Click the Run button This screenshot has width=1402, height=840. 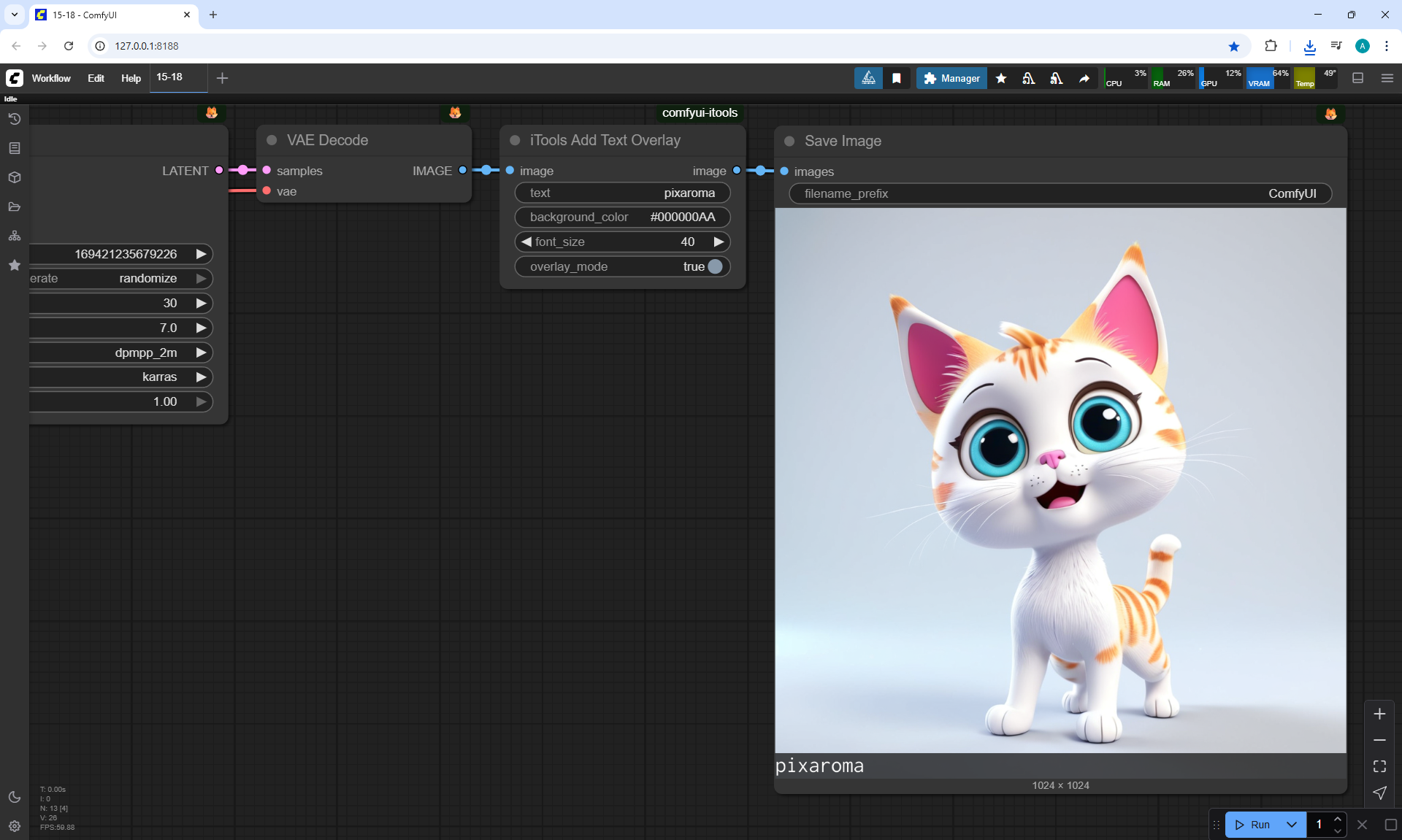coord(1253,825)
